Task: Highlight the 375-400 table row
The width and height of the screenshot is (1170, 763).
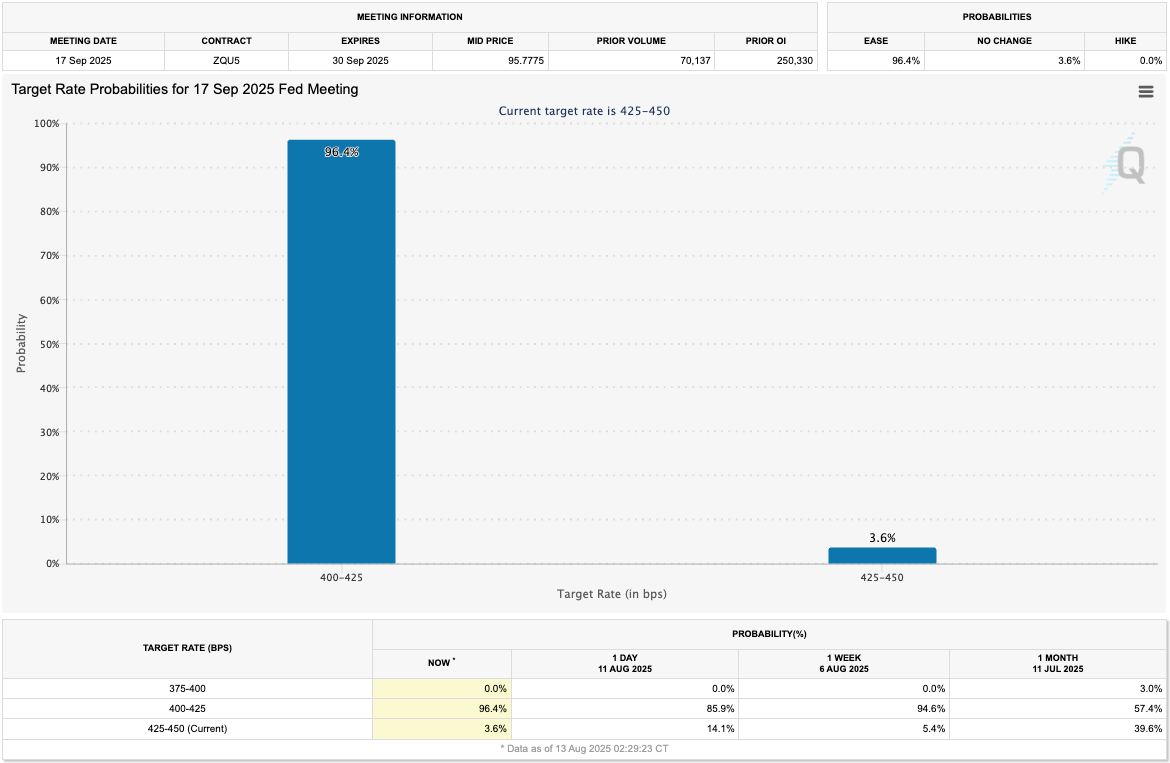Action: tap(185, 688)
